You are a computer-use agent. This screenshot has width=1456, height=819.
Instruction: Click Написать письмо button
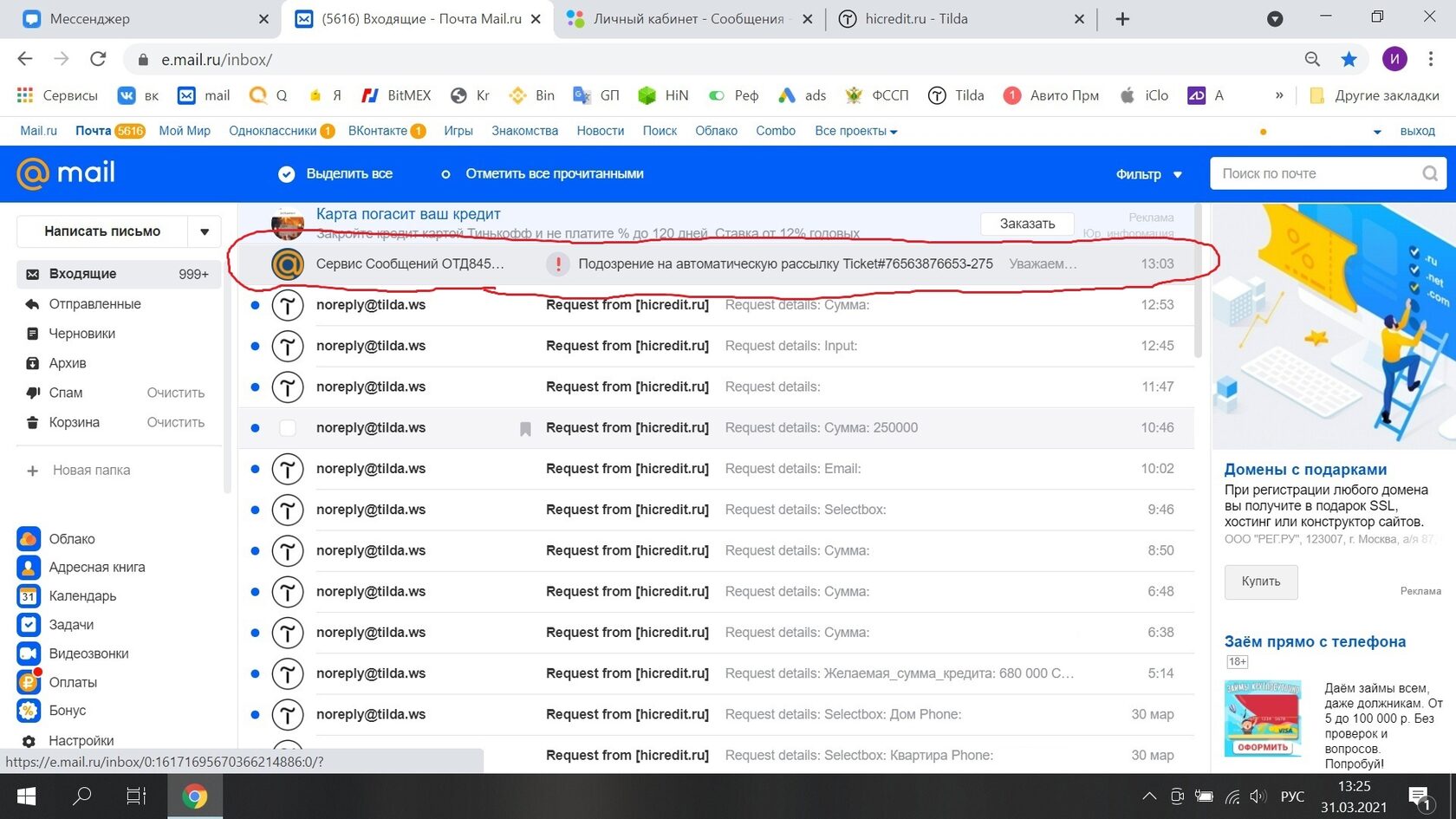[102, 231]
